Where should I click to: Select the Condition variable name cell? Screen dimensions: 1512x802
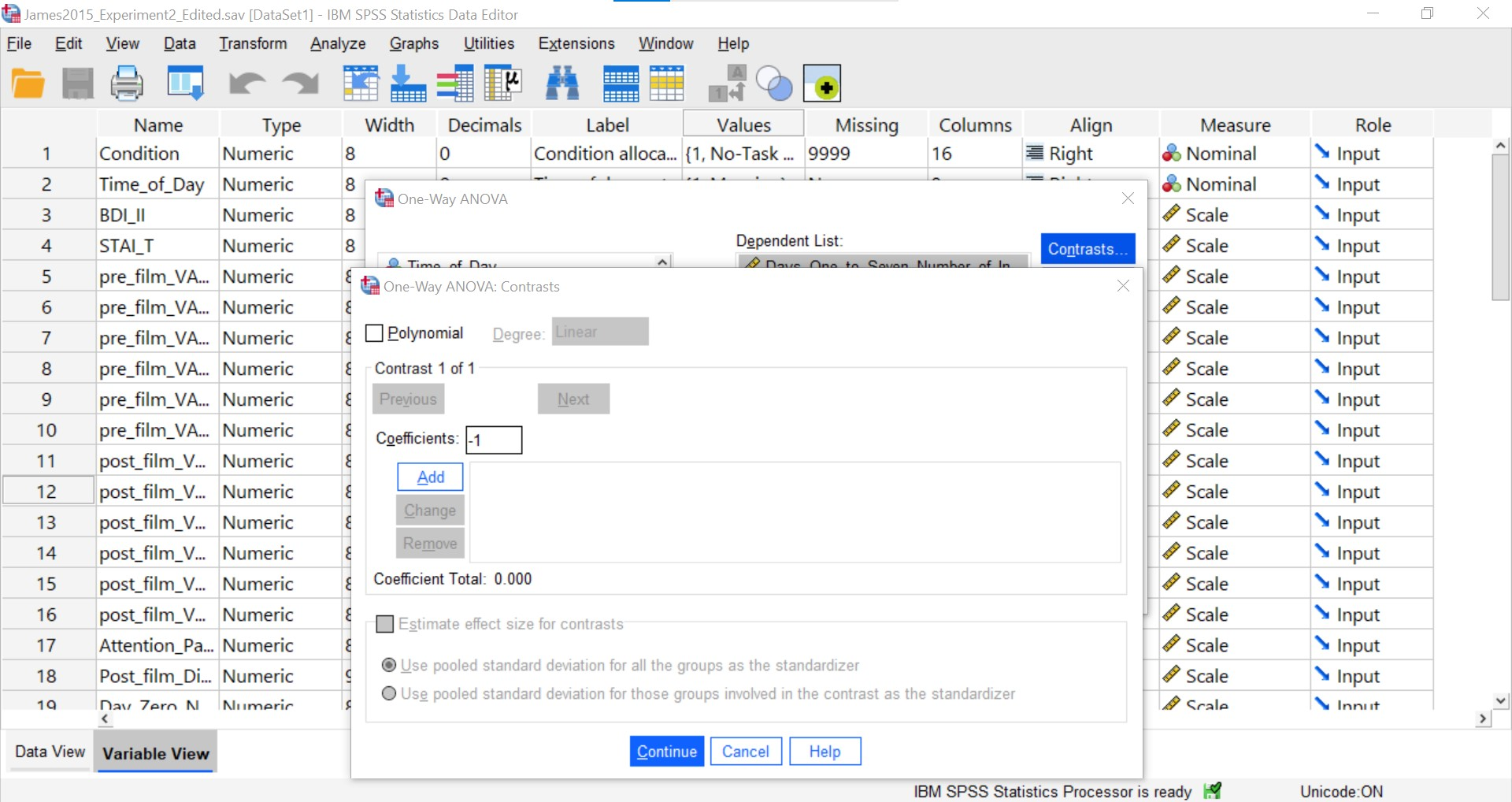157,154
